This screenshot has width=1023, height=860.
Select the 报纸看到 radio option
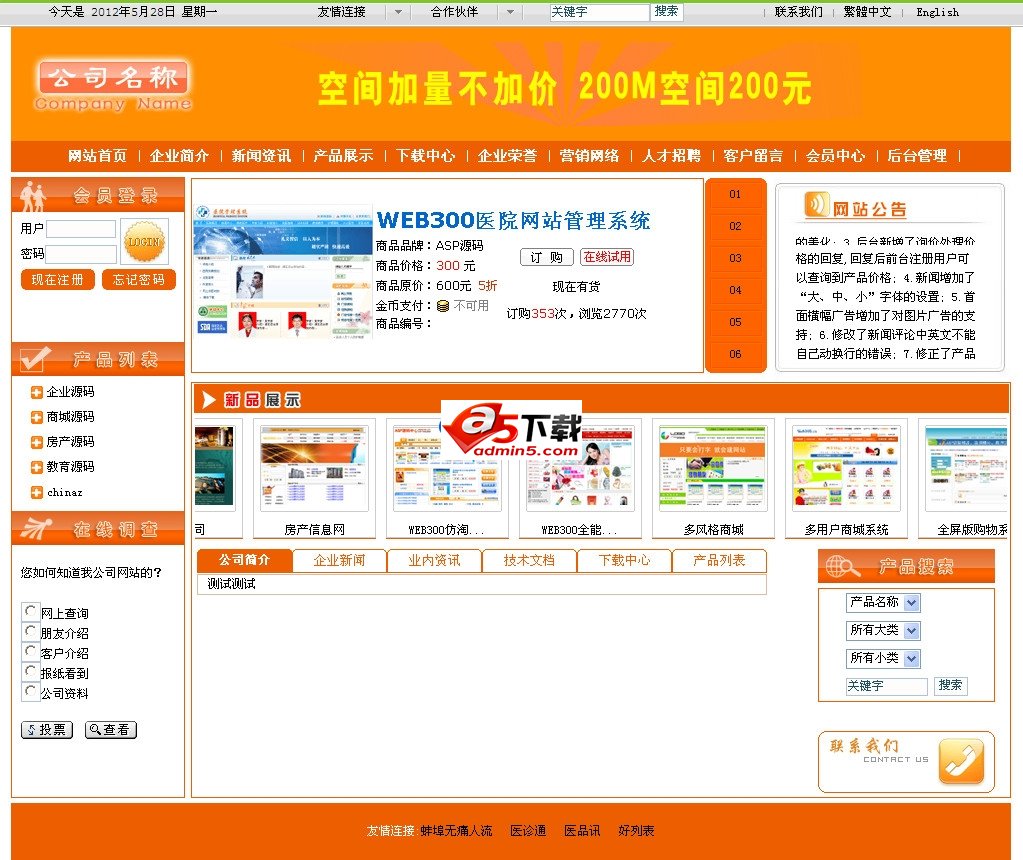click(30, 671)
